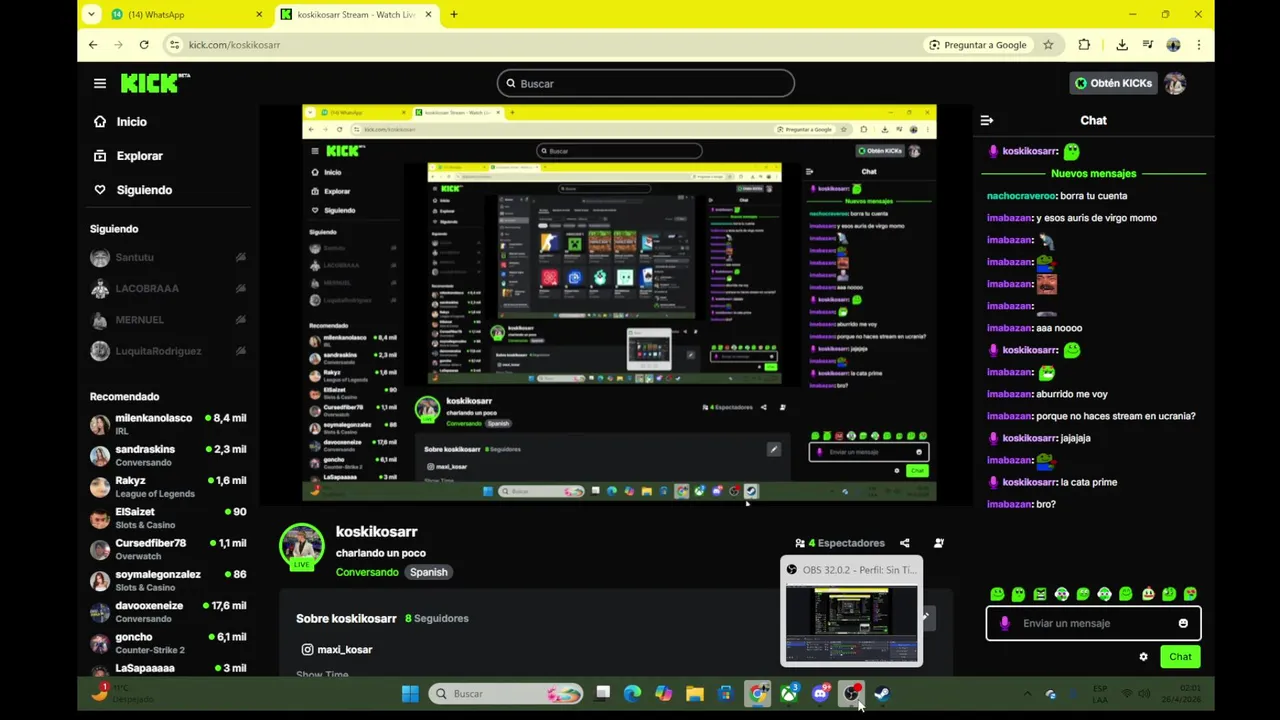This screenshot has height=720, width=1280.
Task: Open Siguiendo in the sidebar navigation
Action: point(133,190)
